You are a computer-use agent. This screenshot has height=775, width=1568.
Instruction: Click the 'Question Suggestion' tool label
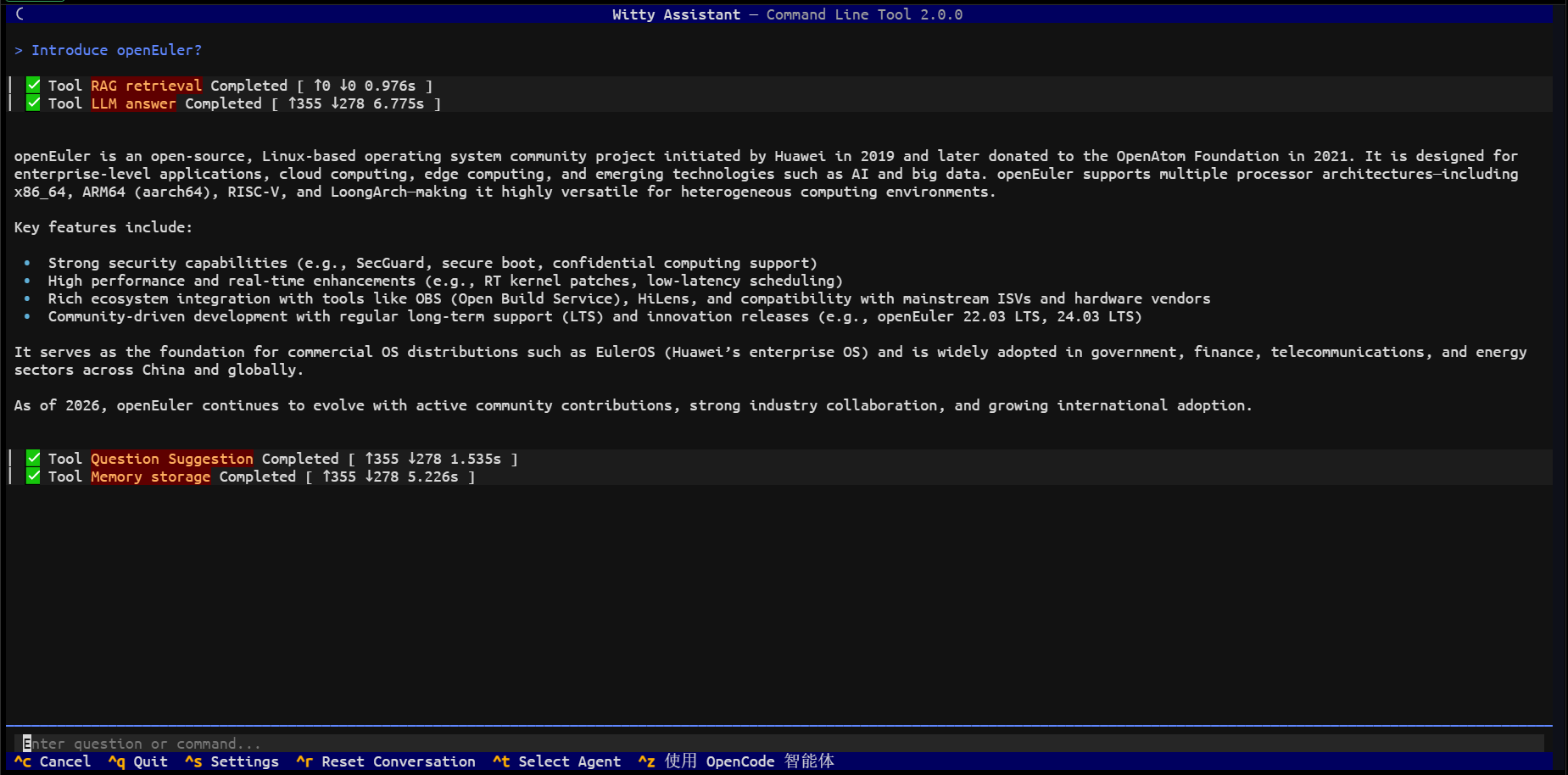tap(172, 459)
